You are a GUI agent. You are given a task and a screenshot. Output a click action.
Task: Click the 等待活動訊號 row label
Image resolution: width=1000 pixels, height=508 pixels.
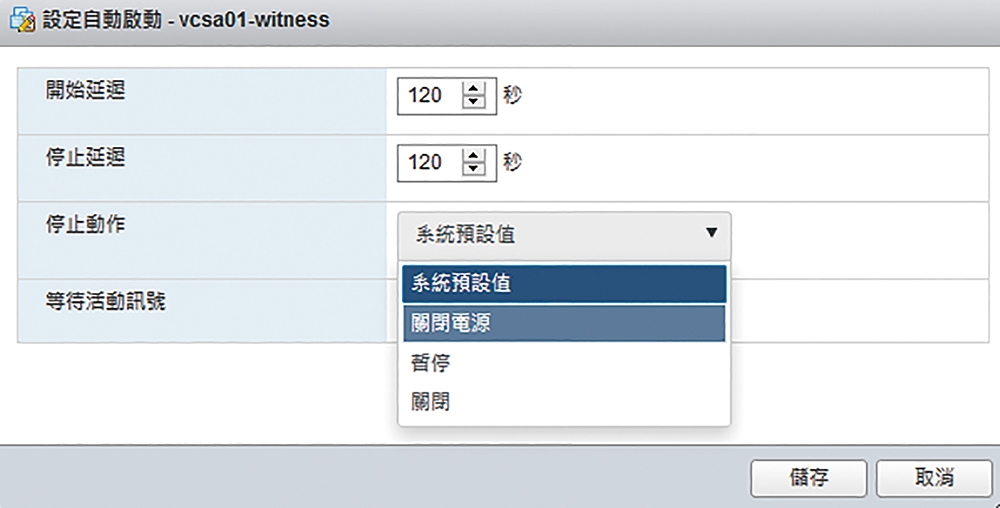[105, 301]
